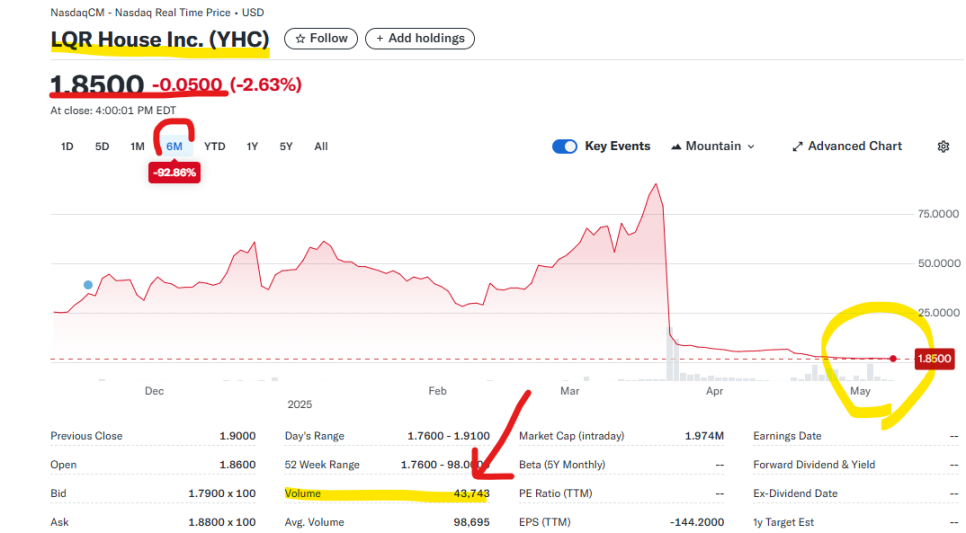Screen dimensions: 966x533
Task: Click the Open value 1.8600
Action: [x=237, y=465]
